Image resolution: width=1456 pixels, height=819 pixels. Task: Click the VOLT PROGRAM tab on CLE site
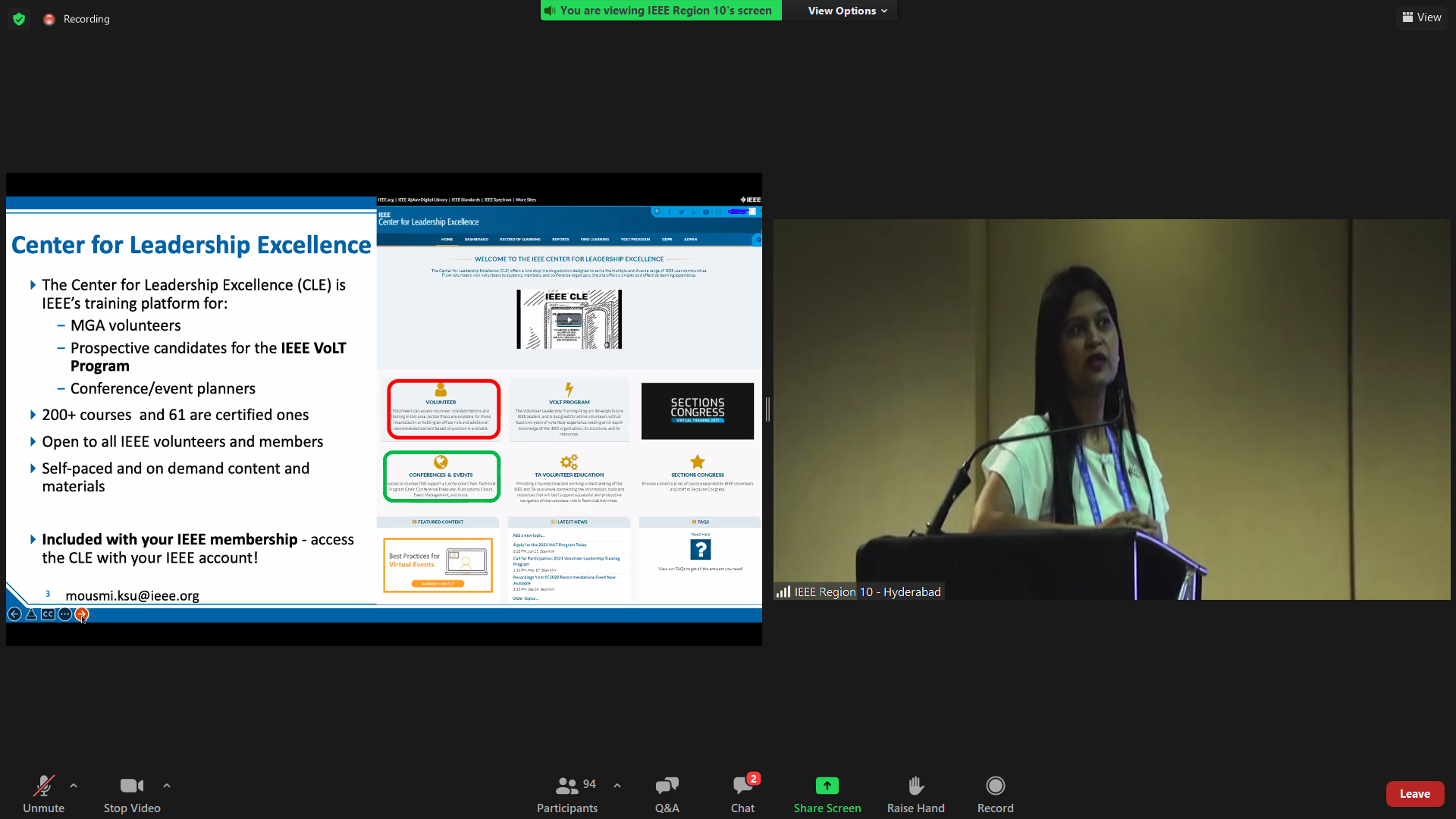pos(635,240)
